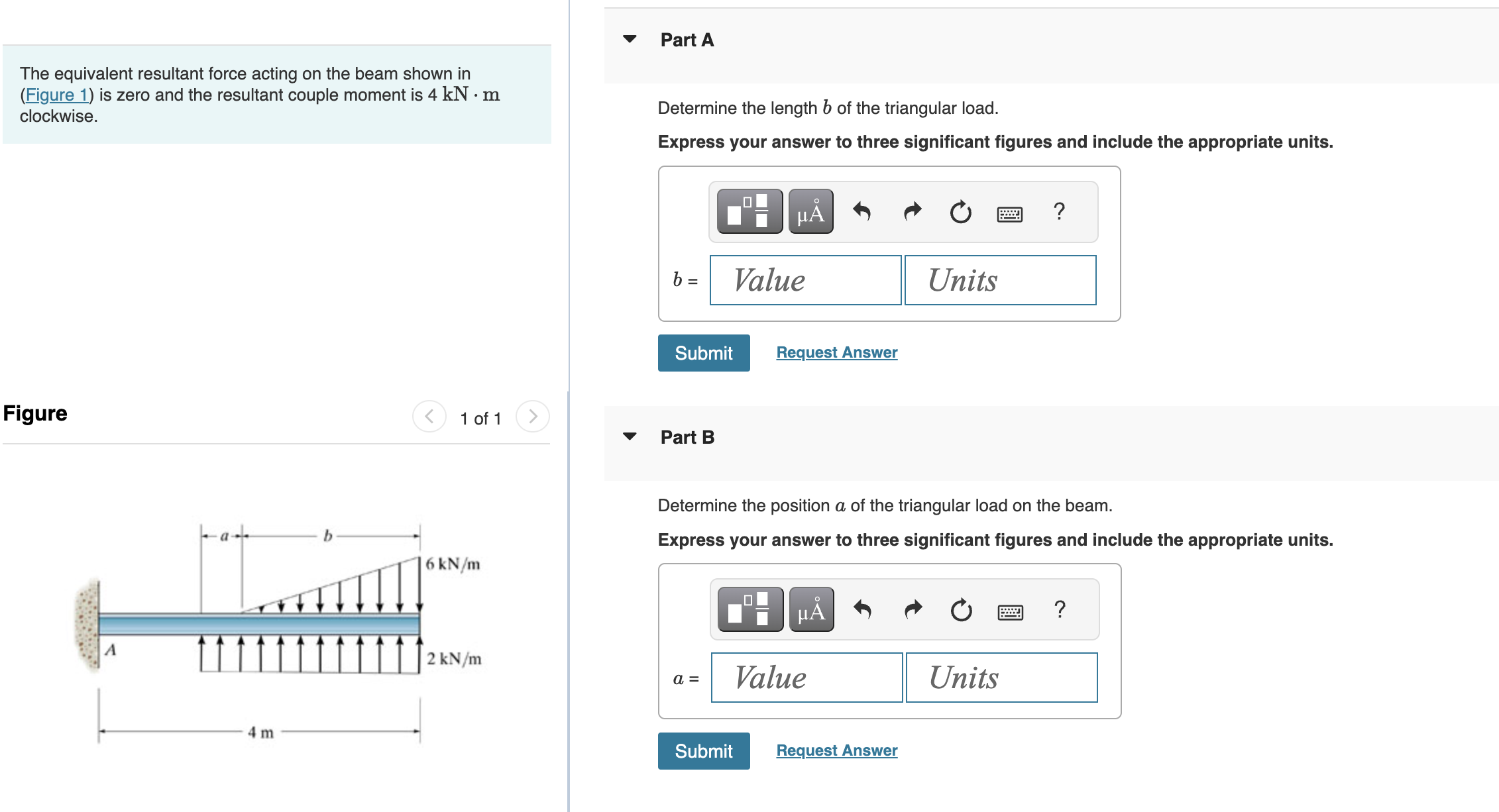Viewport: 1499px width, 812px height.
Task: Open the keyboard shortcuts icon in Part B
Action: tap(1010, 611)
